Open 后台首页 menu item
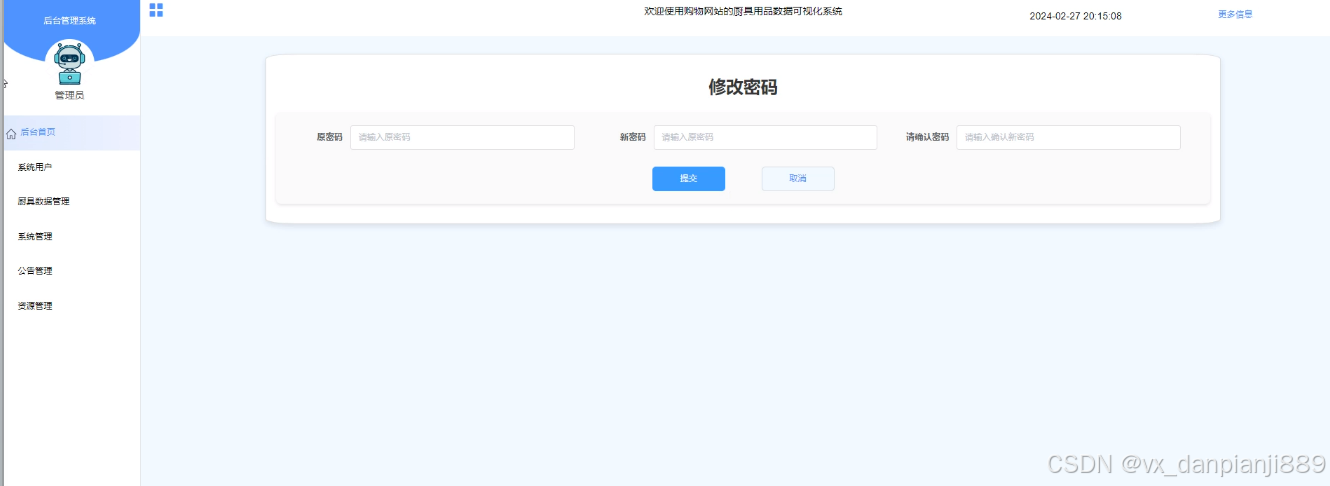This screenshot has width=1330, height=486. 70,132
